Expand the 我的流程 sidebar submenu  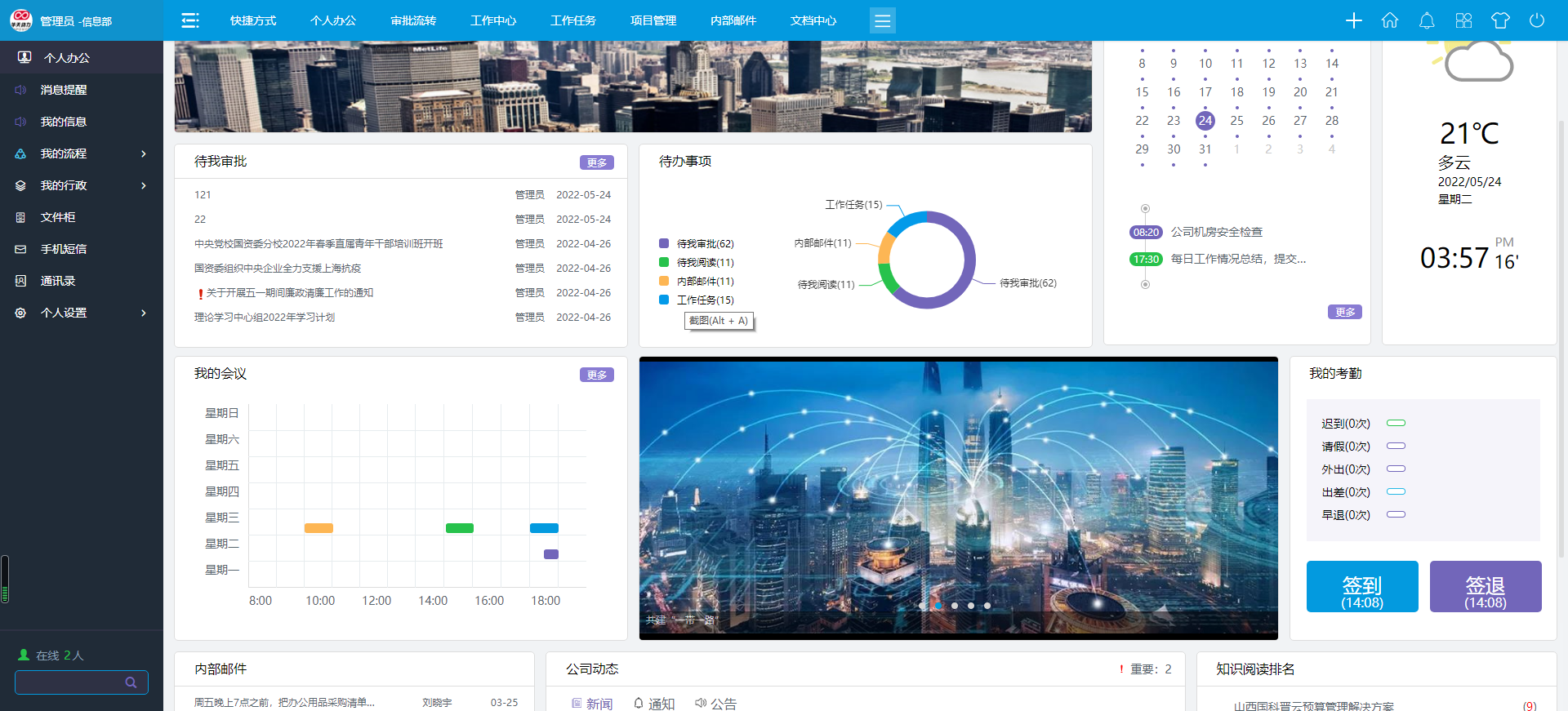(82, 153)
